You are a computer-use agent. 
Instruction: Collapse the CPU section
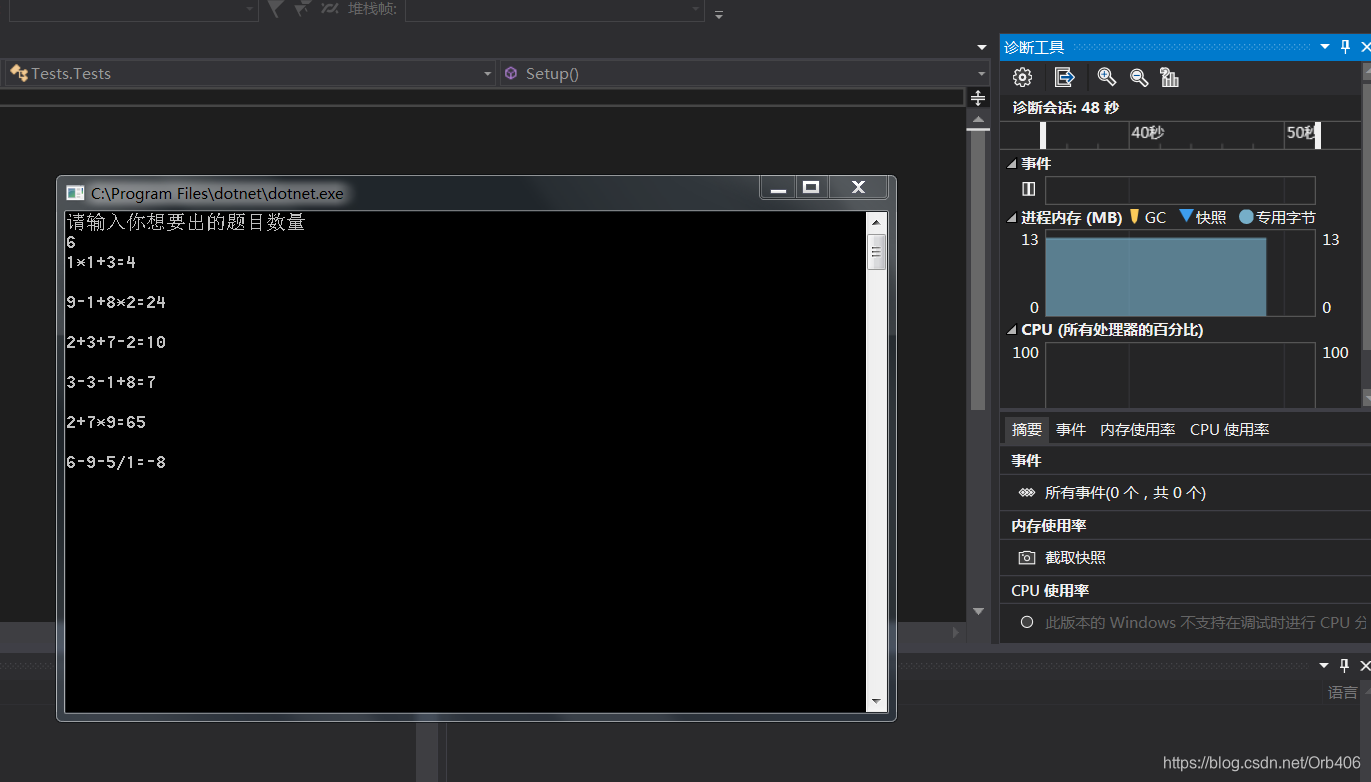click(1012, 330)
